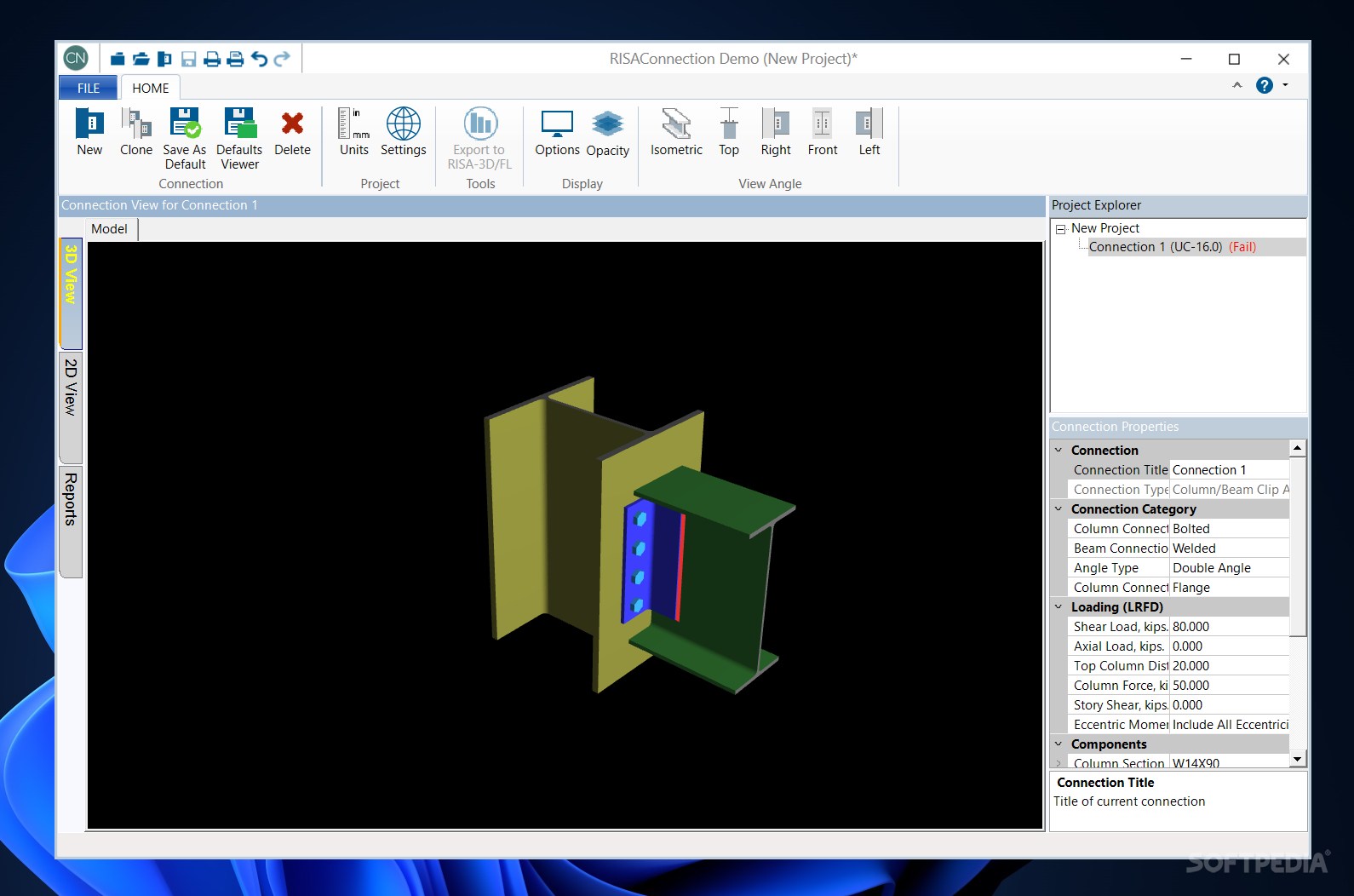Change the Beam Connection Welded value
Image resolution: width=1354 pixels, height=896 pixels.
pyautogui.click(x=1230, y=549)
